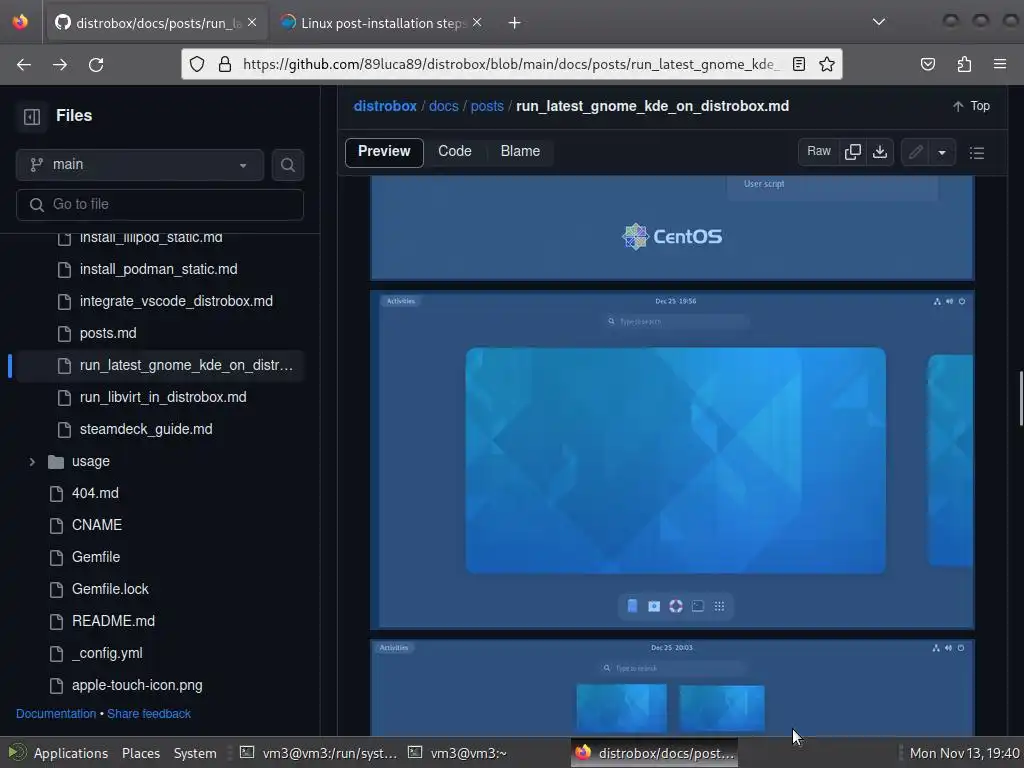
Task: Open posts.md in file tree
Action: [108, 333]
